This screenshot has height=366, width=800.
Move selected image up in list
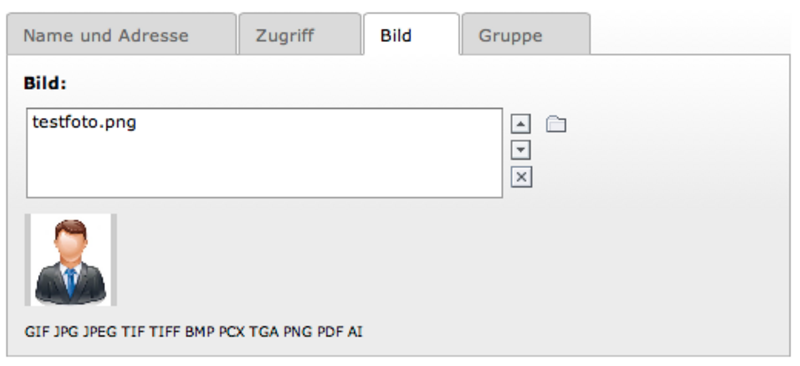pyautogui.click(x=520, y=124)
